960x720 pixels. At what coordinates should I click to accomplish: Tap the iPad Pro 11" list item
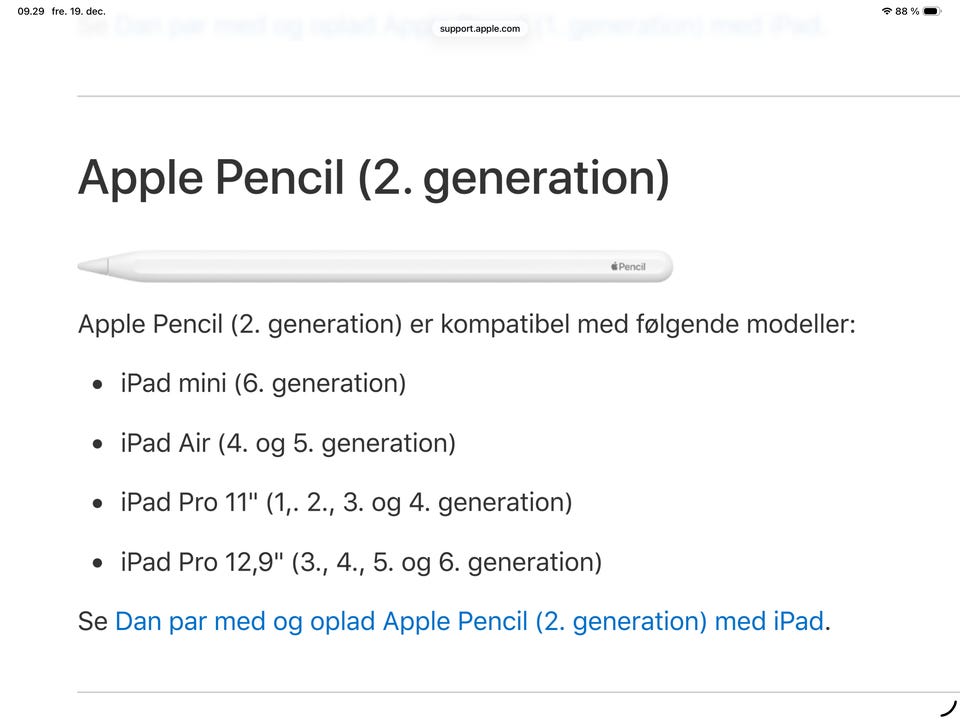(x=346, y=502)
